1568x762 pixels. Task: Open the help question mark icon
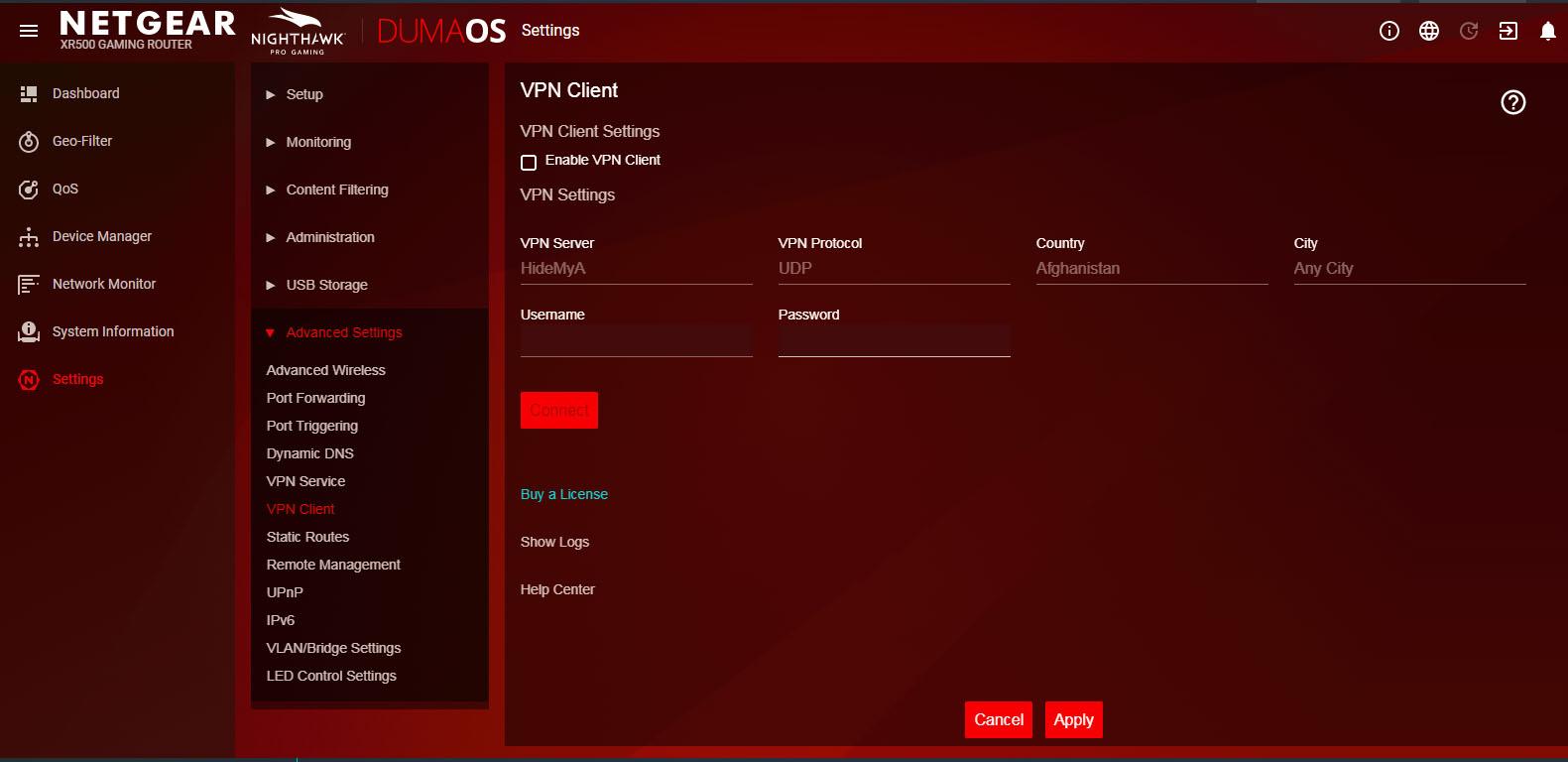point(1513,102)
